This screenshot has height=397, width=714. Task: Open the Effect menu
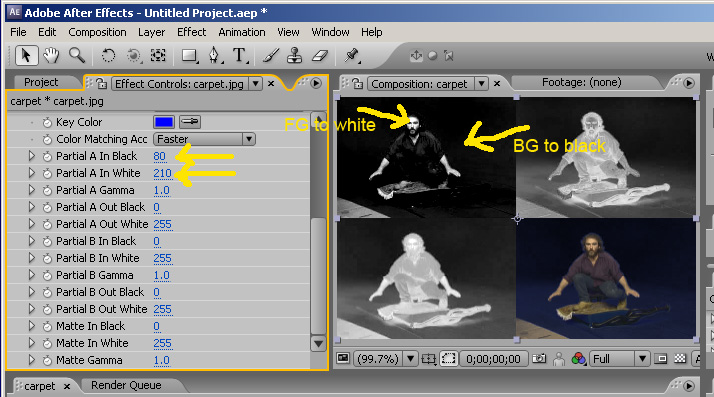pyautogui.click(x=192, y=32)
